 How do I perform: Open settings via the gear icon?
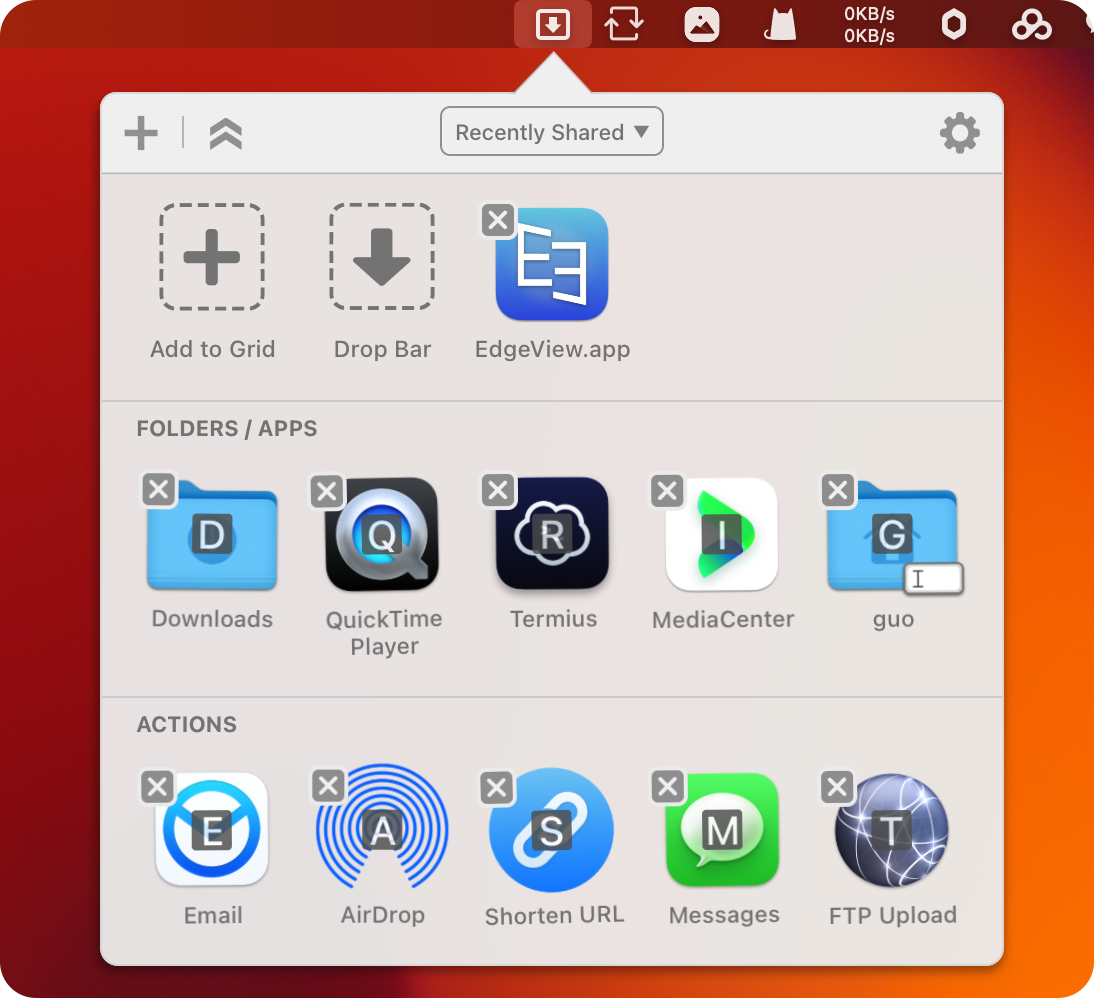tap(960, 133)
